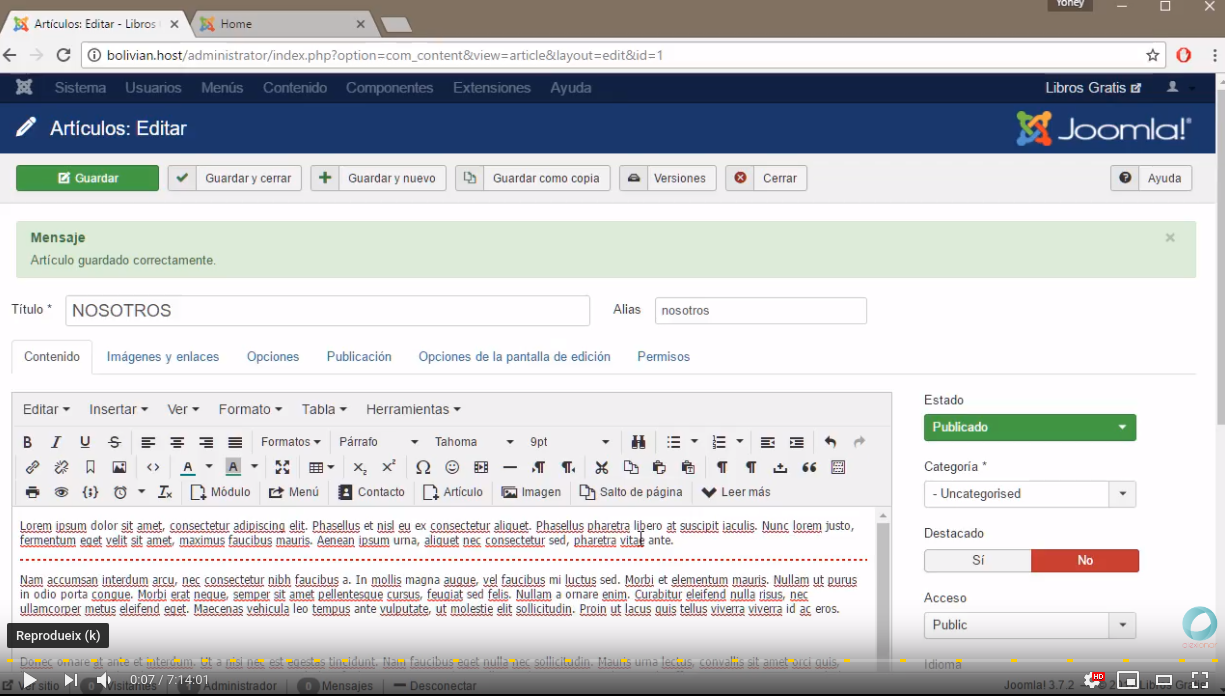
Task: Apply italic formatting
Action: tap(57, 442)
